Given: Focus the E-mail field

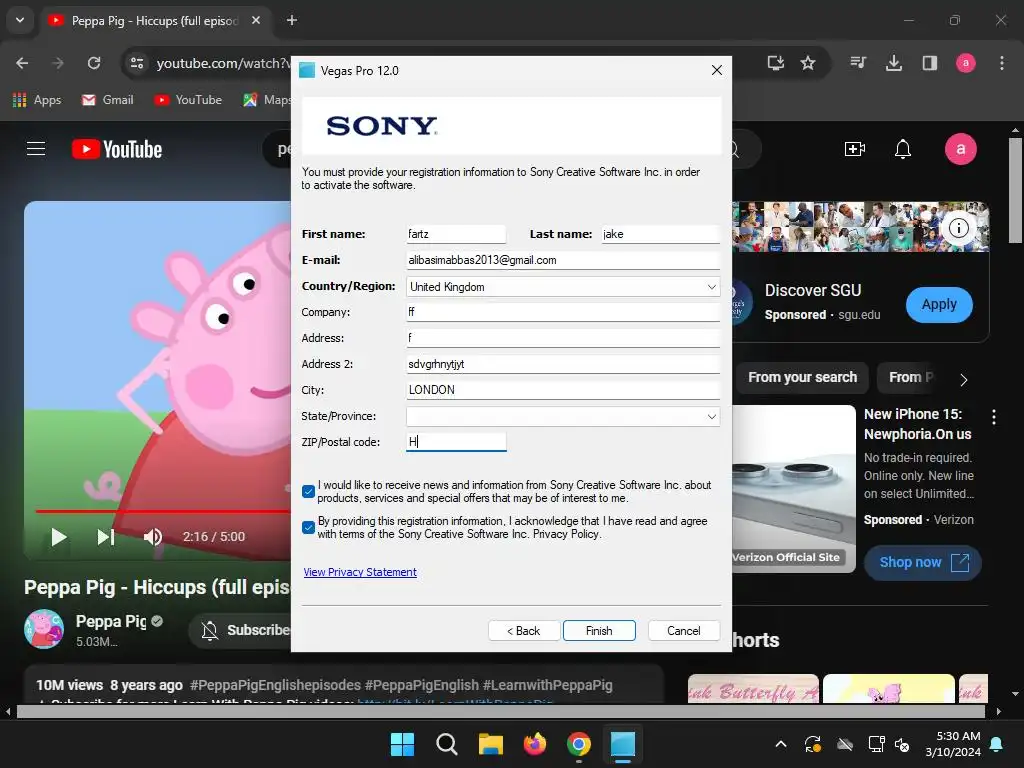Looking at the screenshot, I should tap(563, 260).
